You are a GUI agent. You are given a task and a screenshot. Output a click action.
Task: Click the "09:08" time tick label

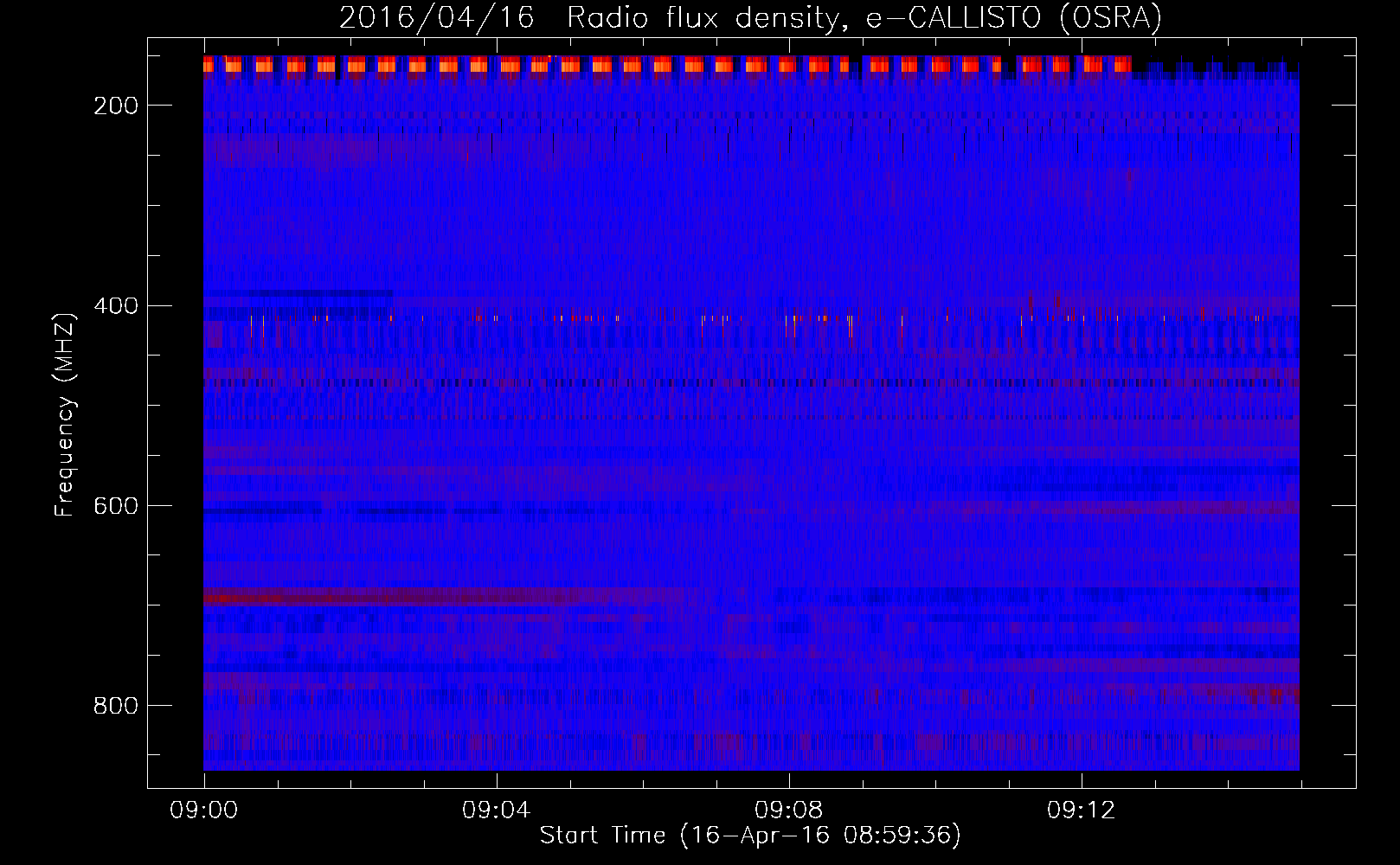point(789,811)
